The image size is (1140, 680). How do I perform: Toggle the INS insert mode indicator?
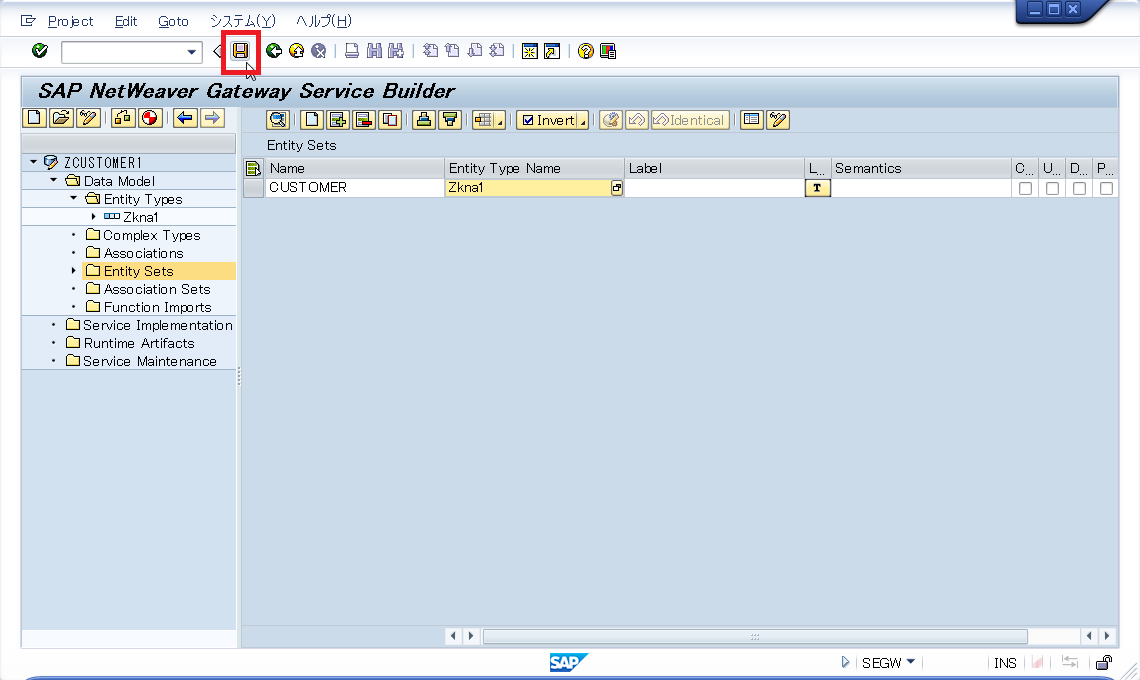pyautogui.click(x=1005, y=663)
